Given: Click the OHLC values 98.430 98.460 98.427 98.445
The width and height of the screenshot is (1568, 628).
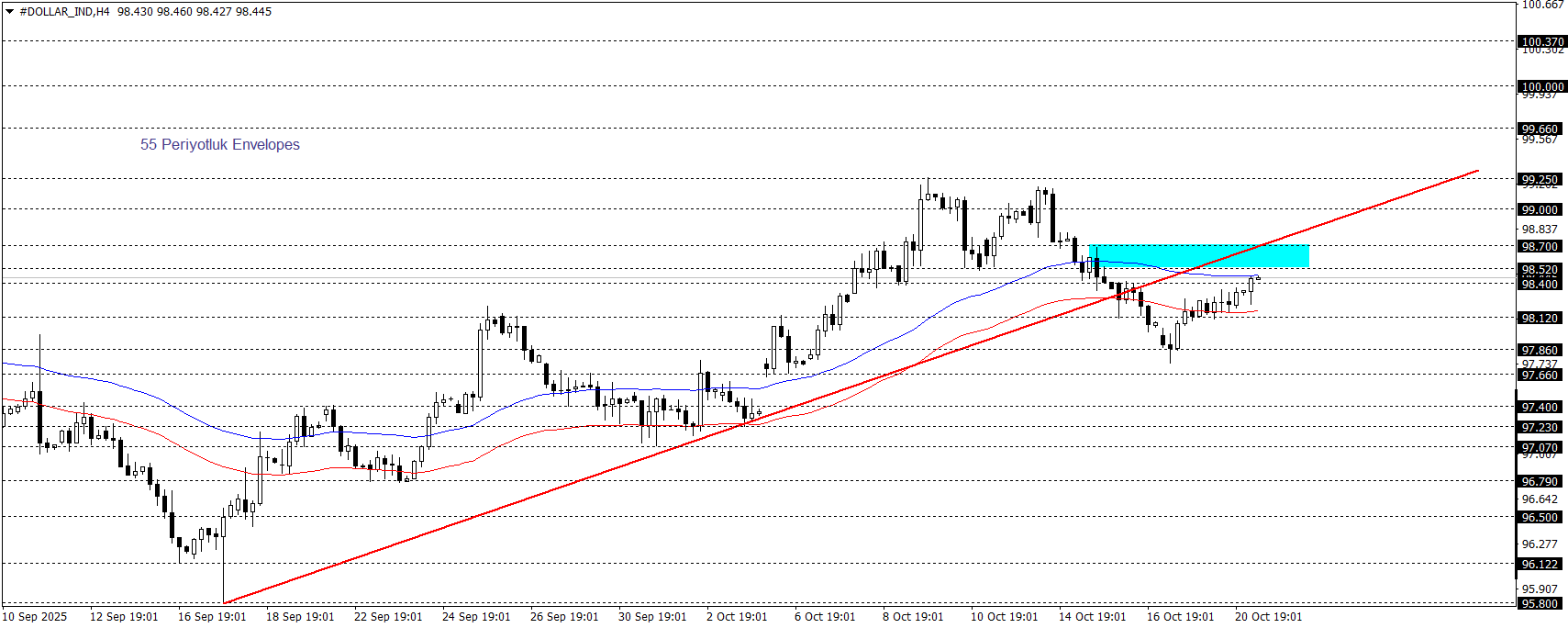Looking at the screenshot, I should click(195, 12).
